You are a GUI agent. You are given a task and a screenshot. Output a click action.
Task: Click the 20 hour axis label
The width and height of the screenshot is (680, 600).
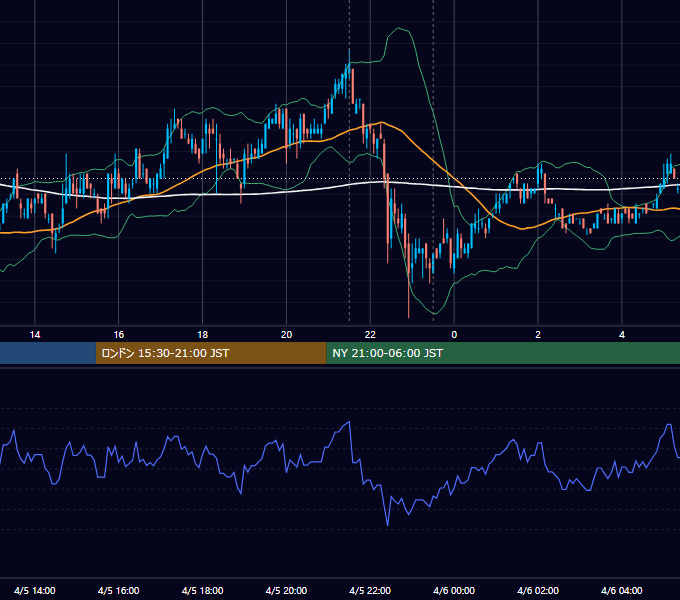coord(286,335)
